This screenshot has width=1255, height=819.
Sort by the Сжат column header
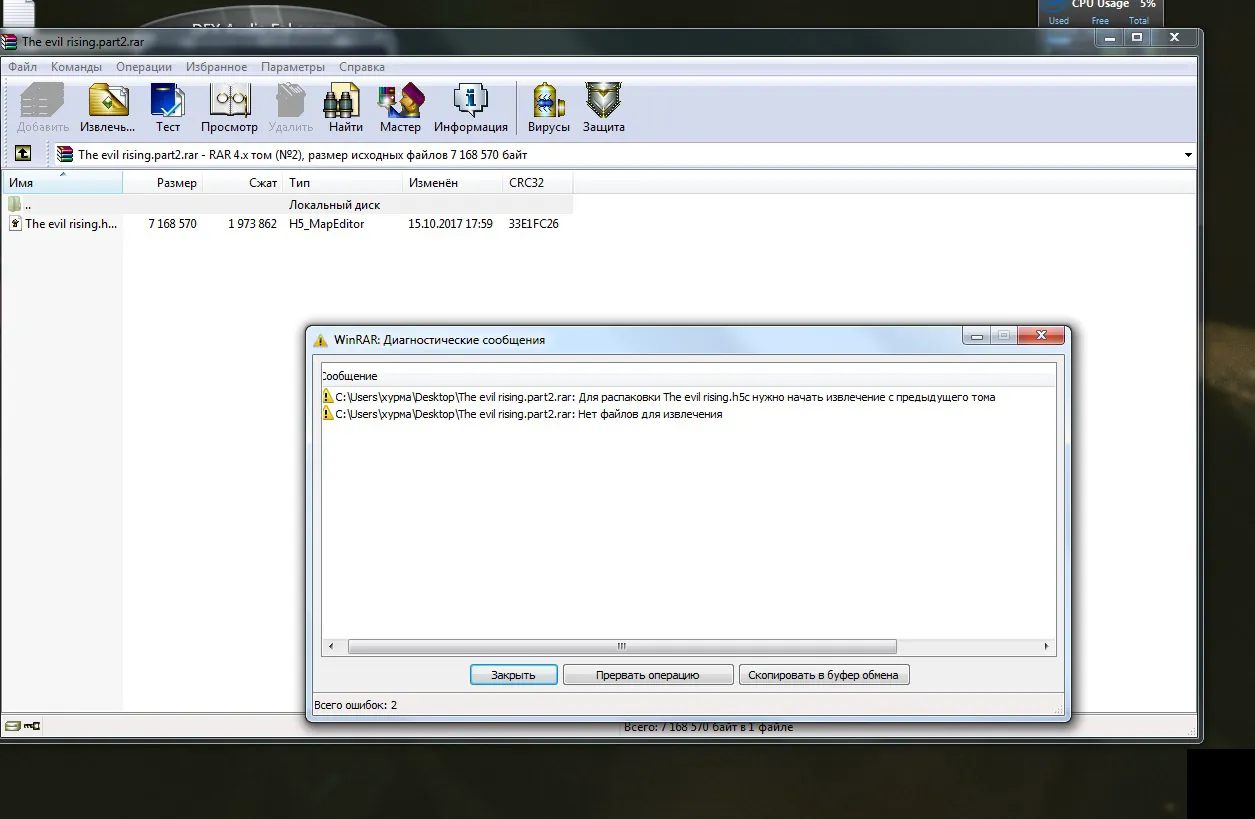243,183
